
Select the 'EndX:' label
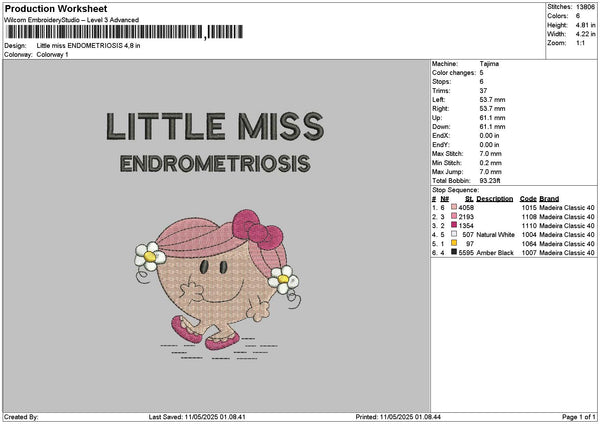pyautogui.click(x=441, y=136)
